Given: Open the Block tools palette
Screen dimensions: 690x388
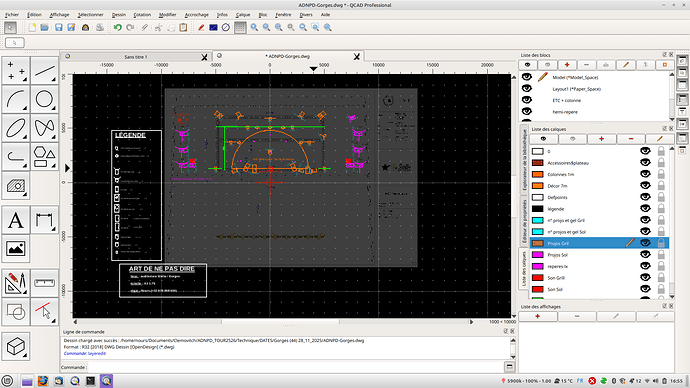Looking at the screenshot, I should click(x=15, y=312).
